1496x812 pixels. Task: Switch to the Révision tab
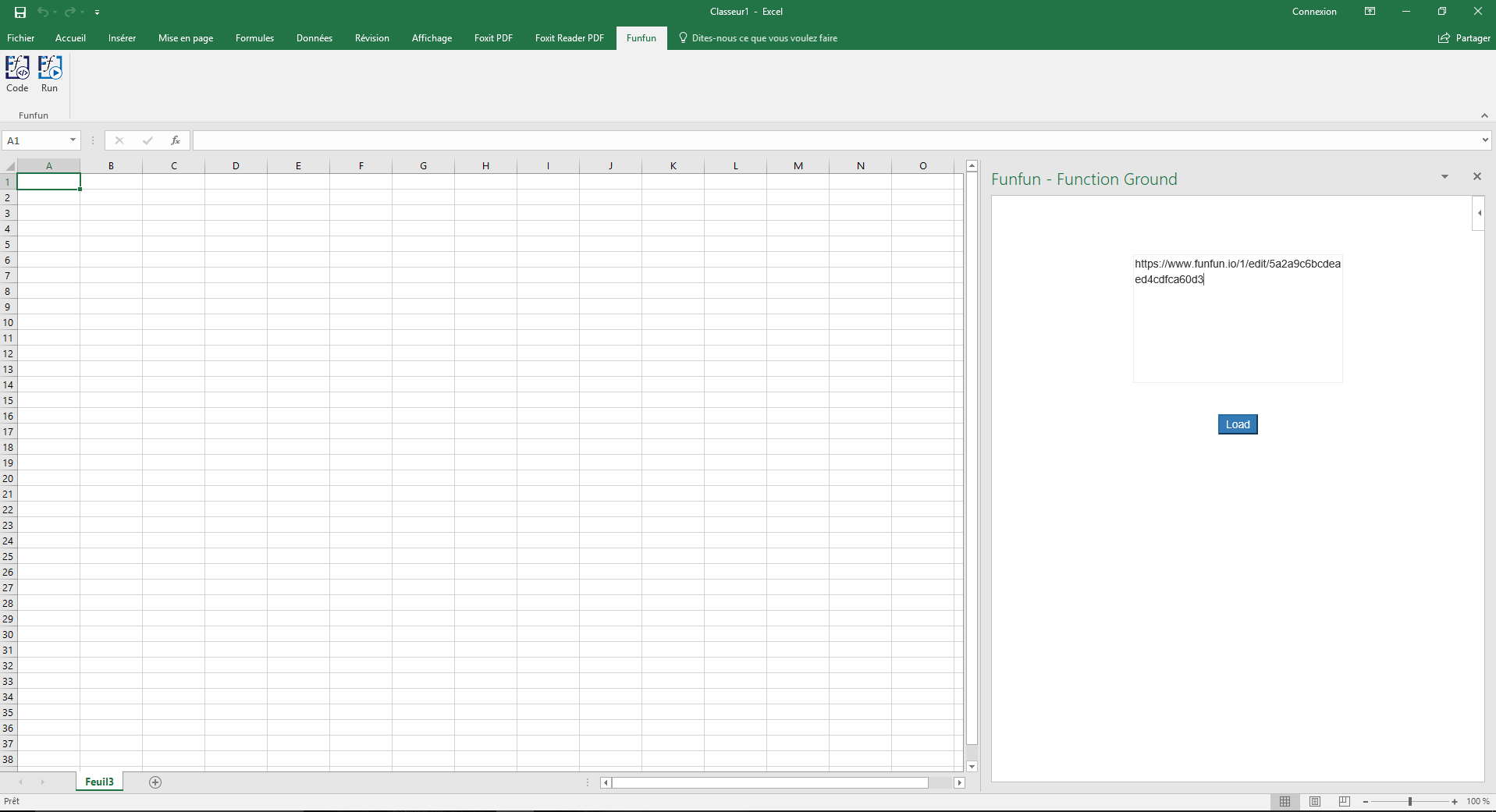[x=372, y=38]
